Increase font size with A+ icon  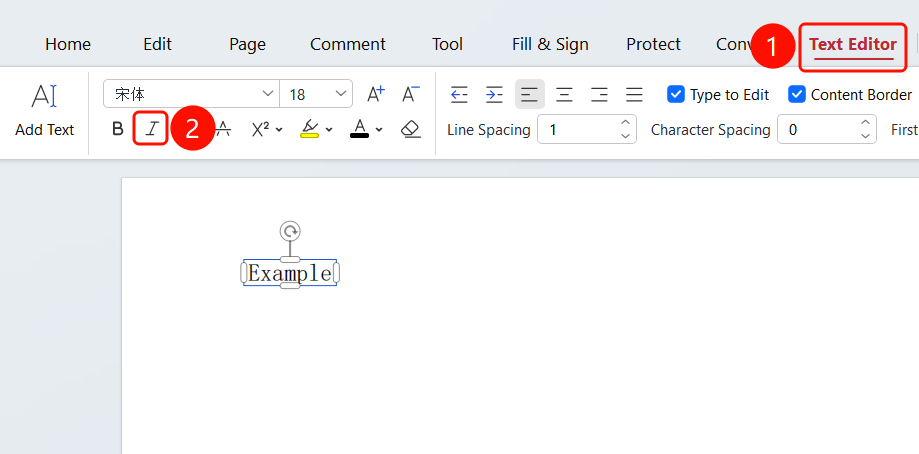click(376, 94)
